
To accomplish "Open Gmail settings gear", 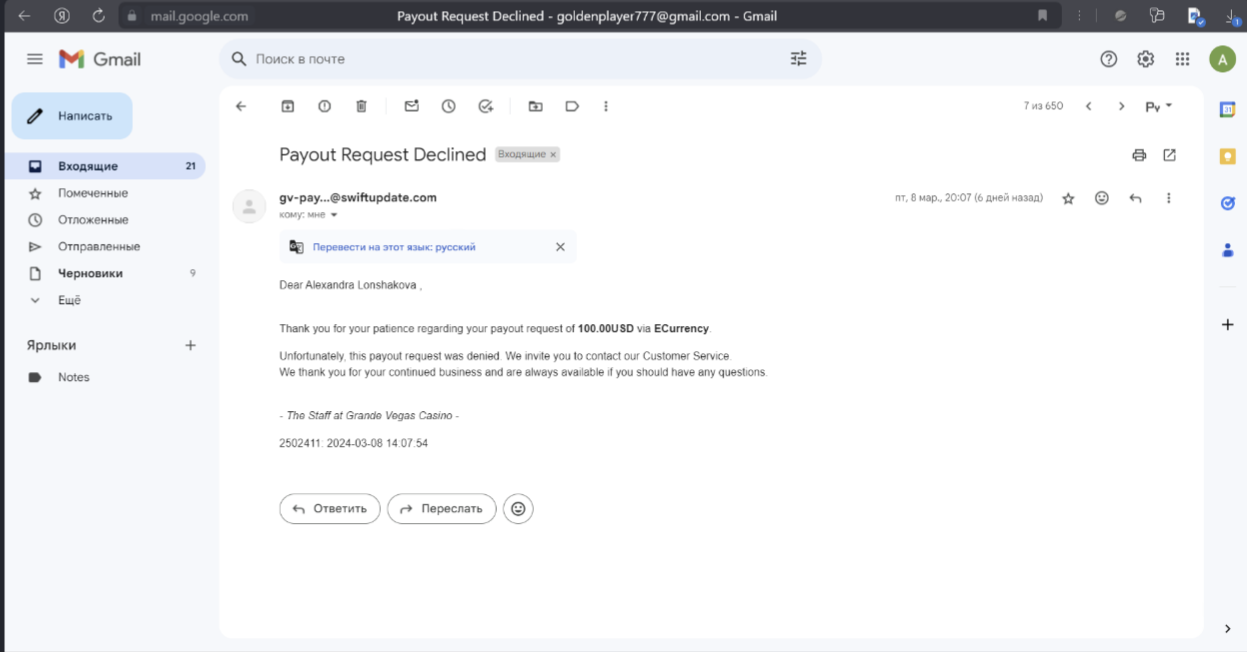I will pos(1145,59).
